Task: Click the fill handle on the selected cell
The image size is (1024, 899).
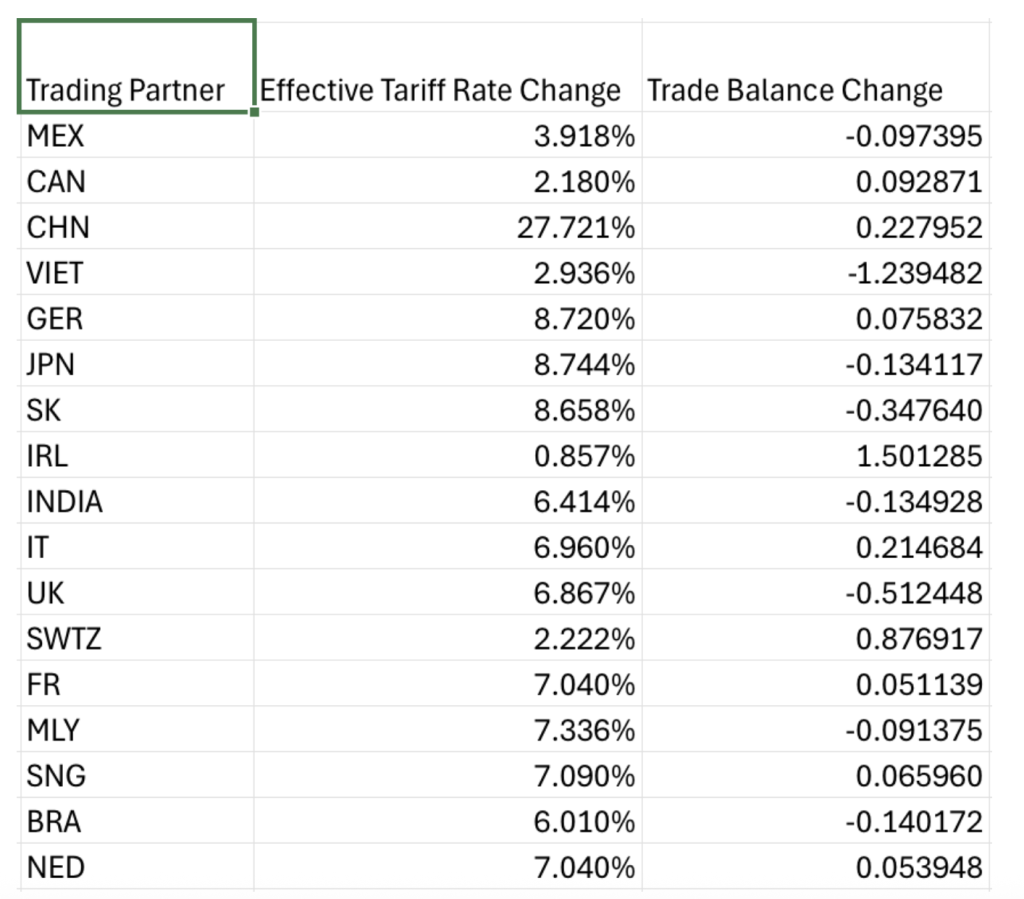Action: click(255, 112)
